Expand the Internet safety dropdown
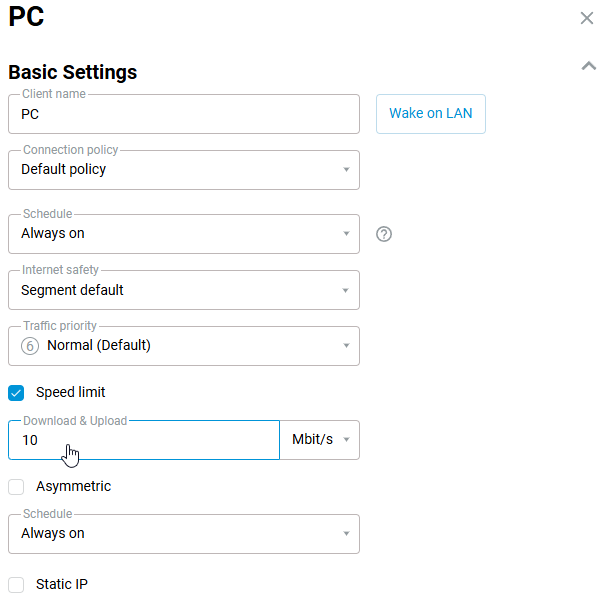609x604 pixels. click(183, 290)
